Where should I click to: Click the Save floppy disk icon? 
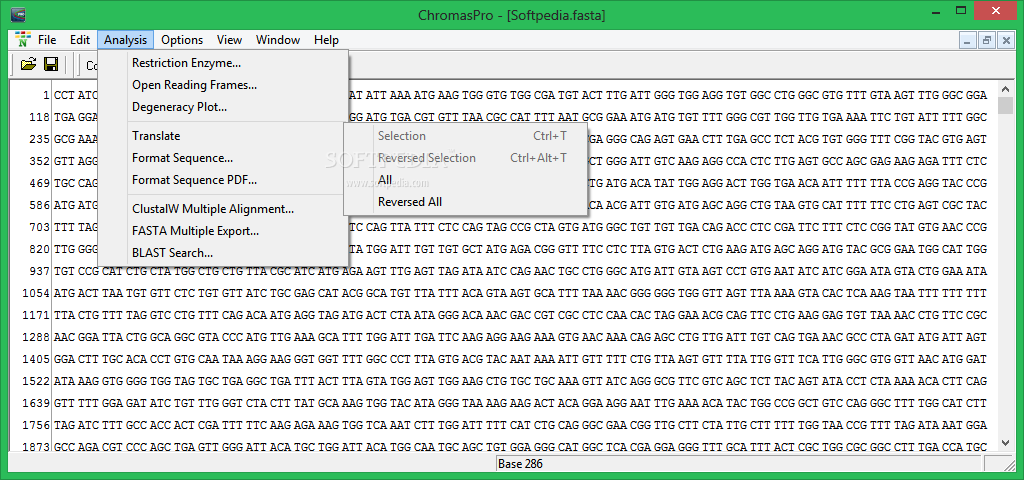click(x=51, y=64)
